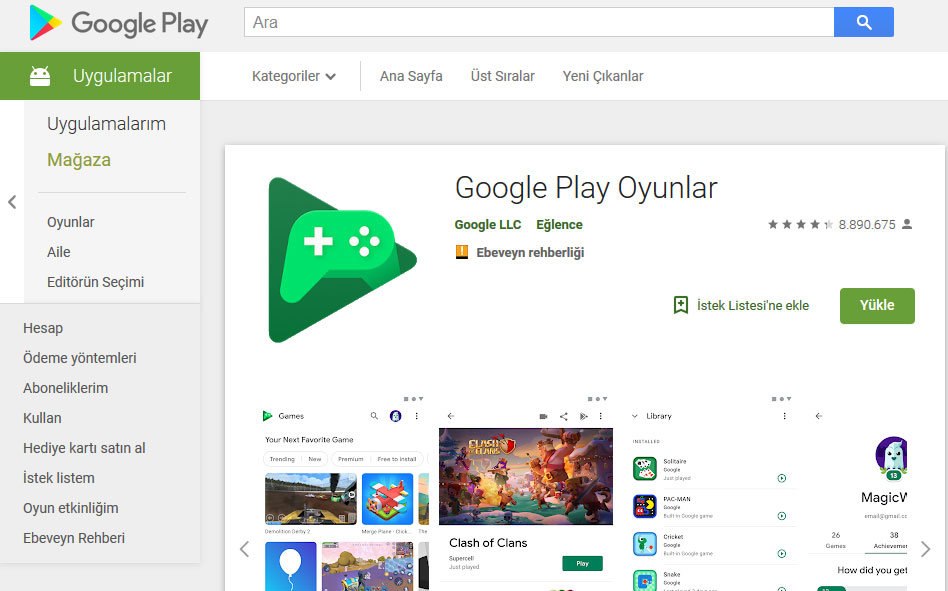Open Editörün Seçimi in the sidebar
948x591 pixels.
click(x=96, y=282)
